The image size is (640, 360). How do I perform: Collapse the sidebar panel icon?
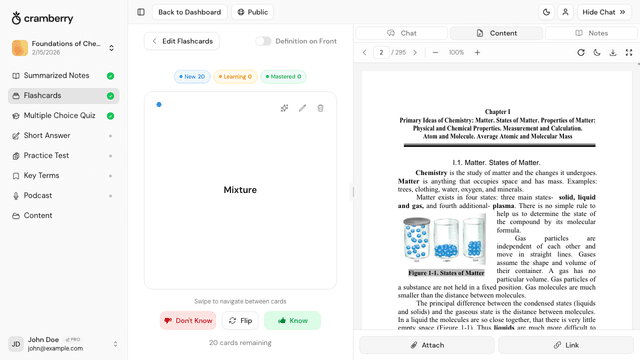[141, 12]
